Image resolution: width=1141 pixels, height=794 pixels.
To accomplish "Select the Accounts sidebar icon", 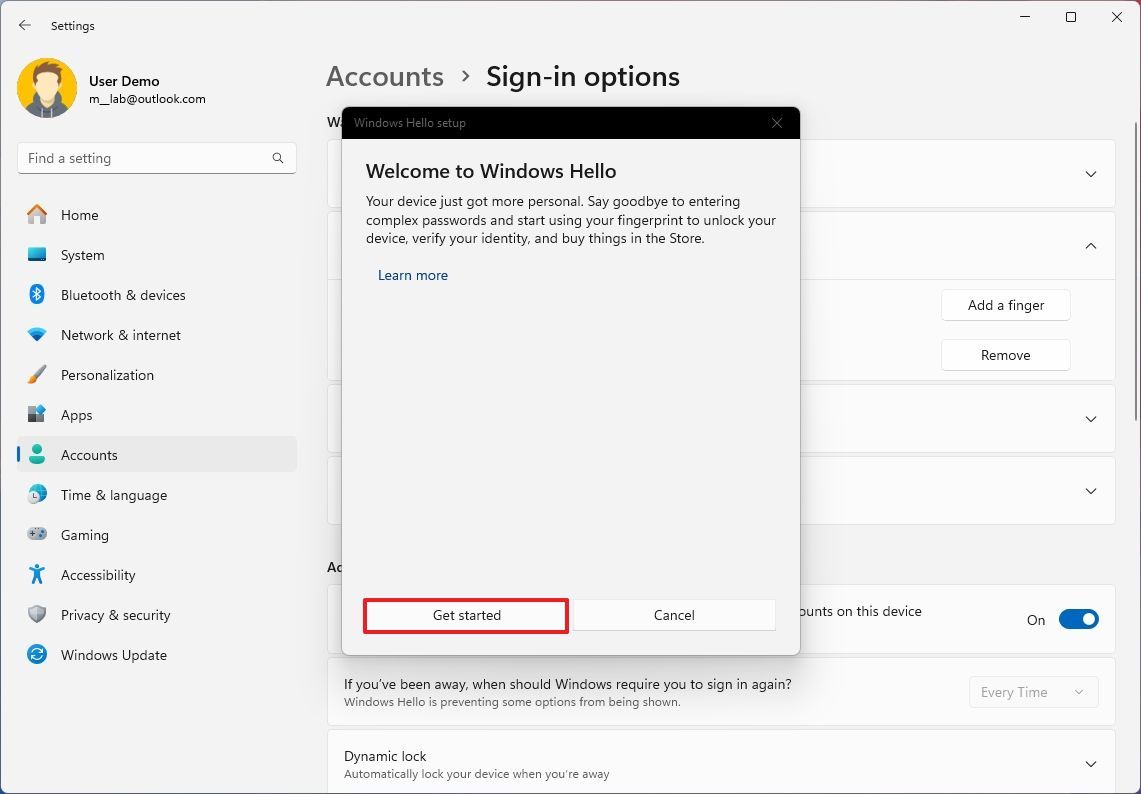I will (x=37, y=455).
